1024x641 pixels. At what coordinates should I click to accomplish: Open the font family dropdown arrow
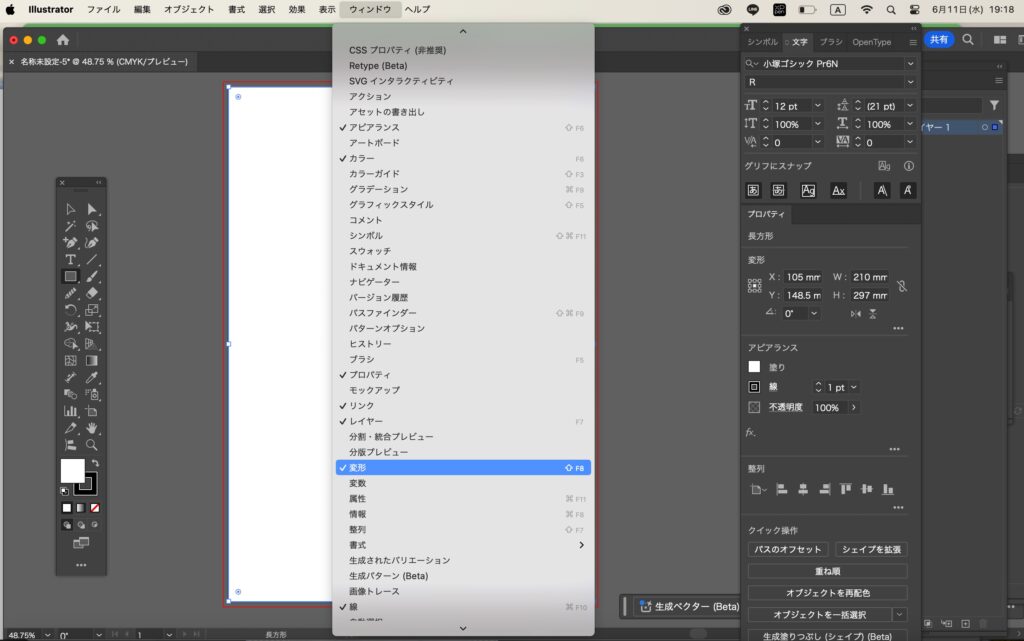910,63
